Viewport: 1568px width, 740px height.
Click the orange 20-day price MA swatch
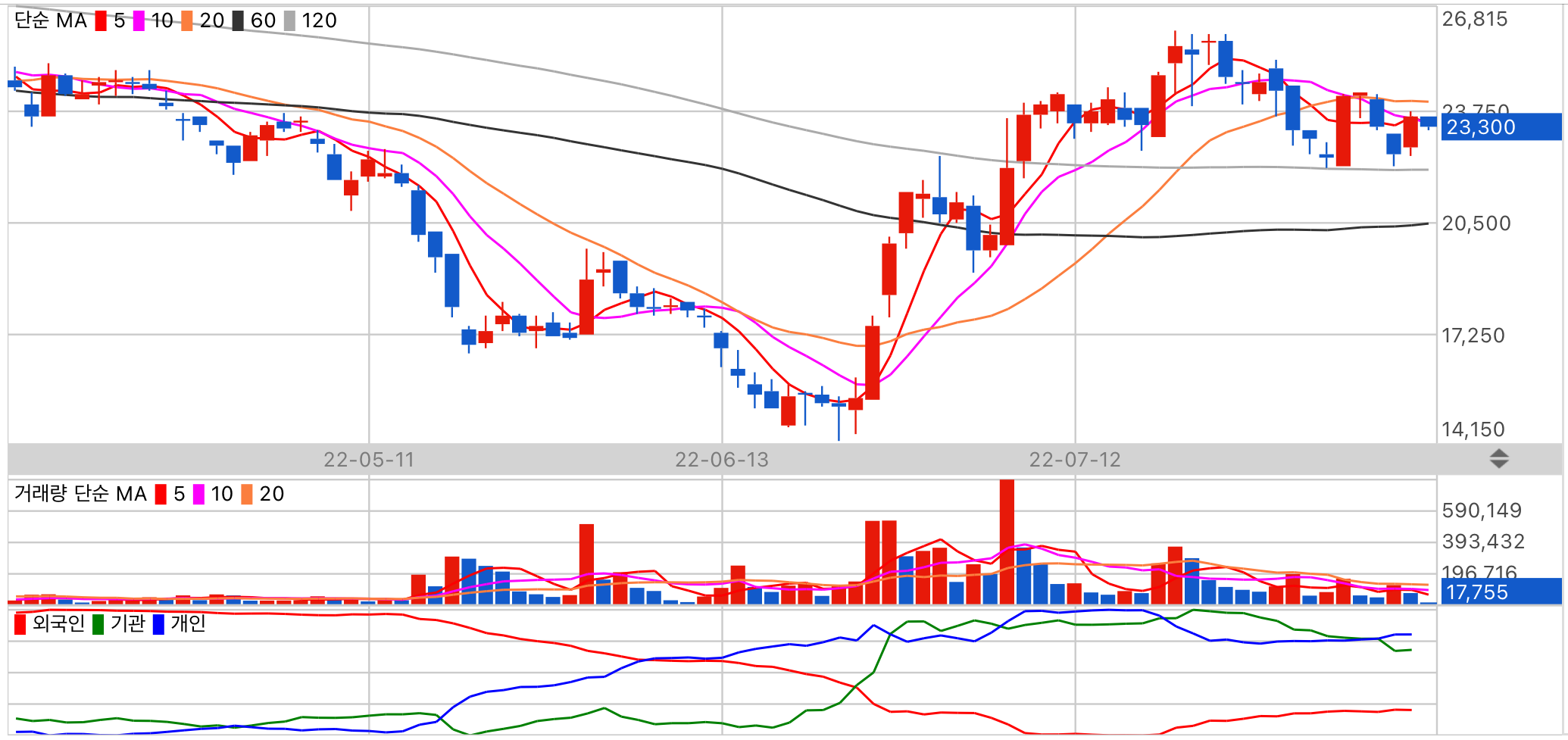coord(187,21)
